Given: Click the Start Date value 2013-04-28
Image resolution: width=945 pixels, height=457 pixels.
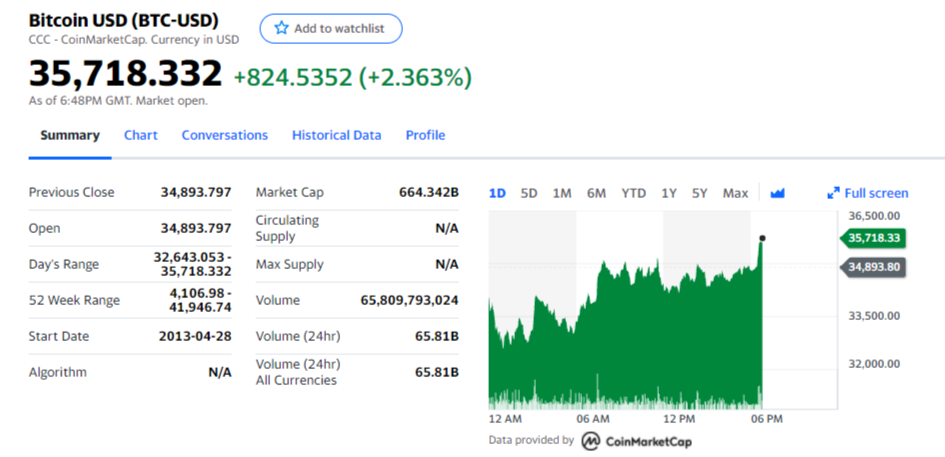Looking at the screenshot, I should pyautogui.click(x=195, y=336).
